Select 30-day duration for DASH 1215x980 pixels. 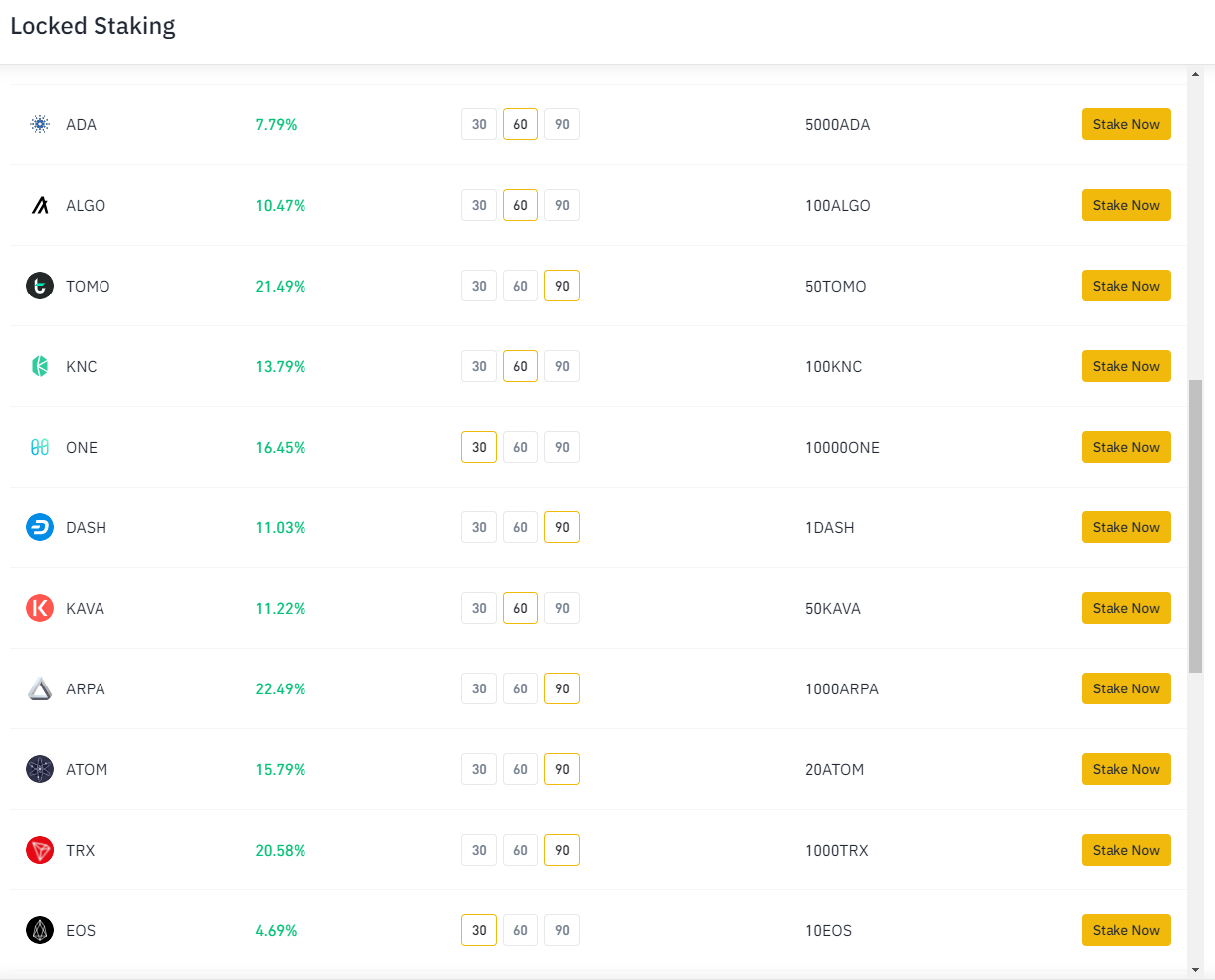pyautogui.click(x=479, y=527)
